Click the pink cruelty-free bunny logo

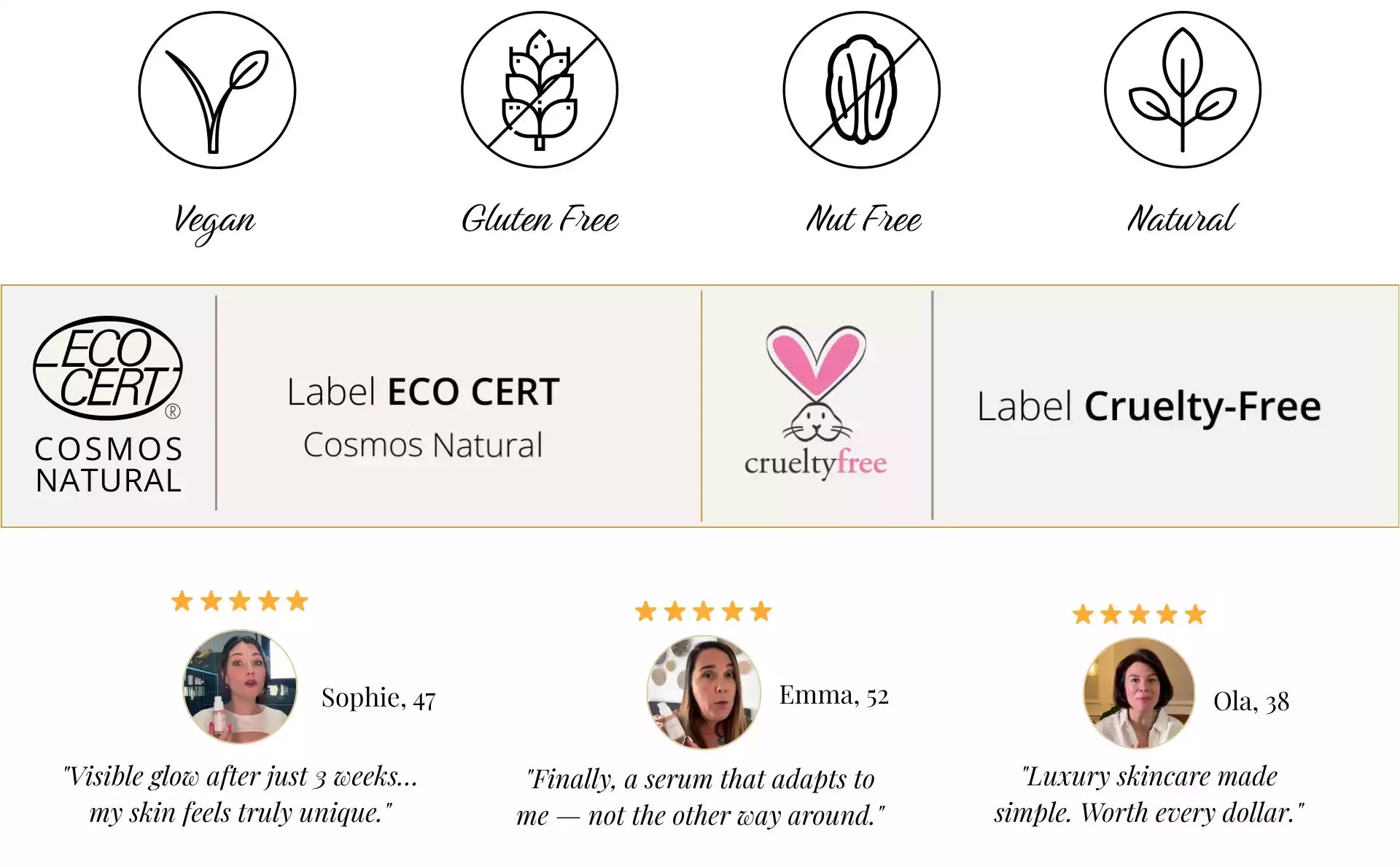click(x=816, y=403)
